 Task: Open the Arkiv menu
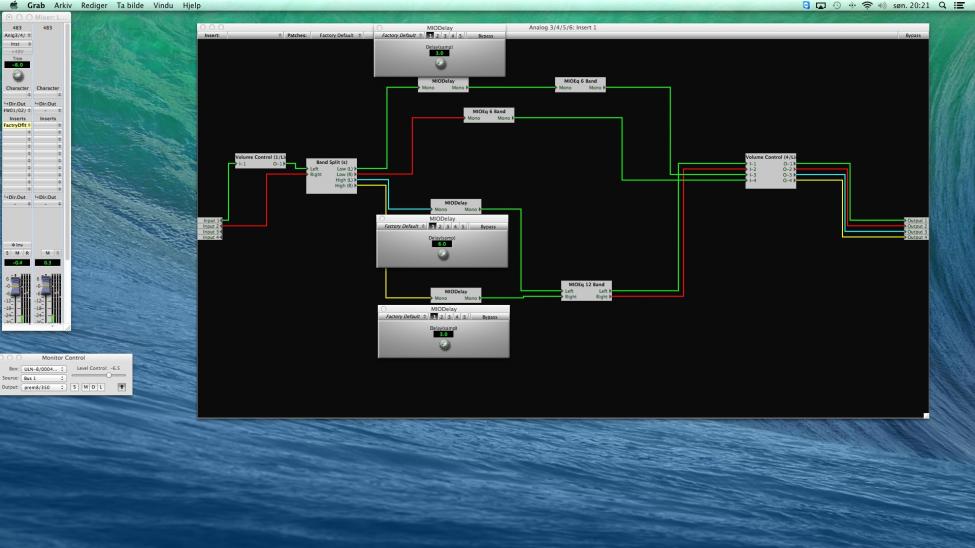63,6
